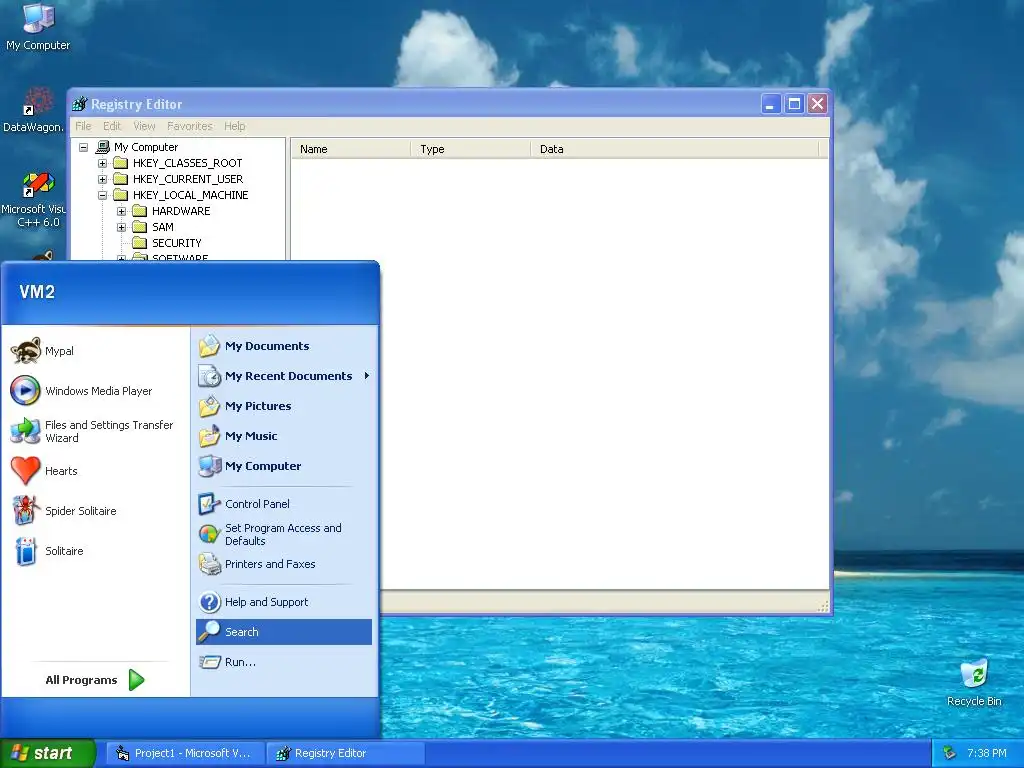The height and width of the screenshot is (768, 1024).
Task: Open the Run... dialog
Action: point(283,662)
